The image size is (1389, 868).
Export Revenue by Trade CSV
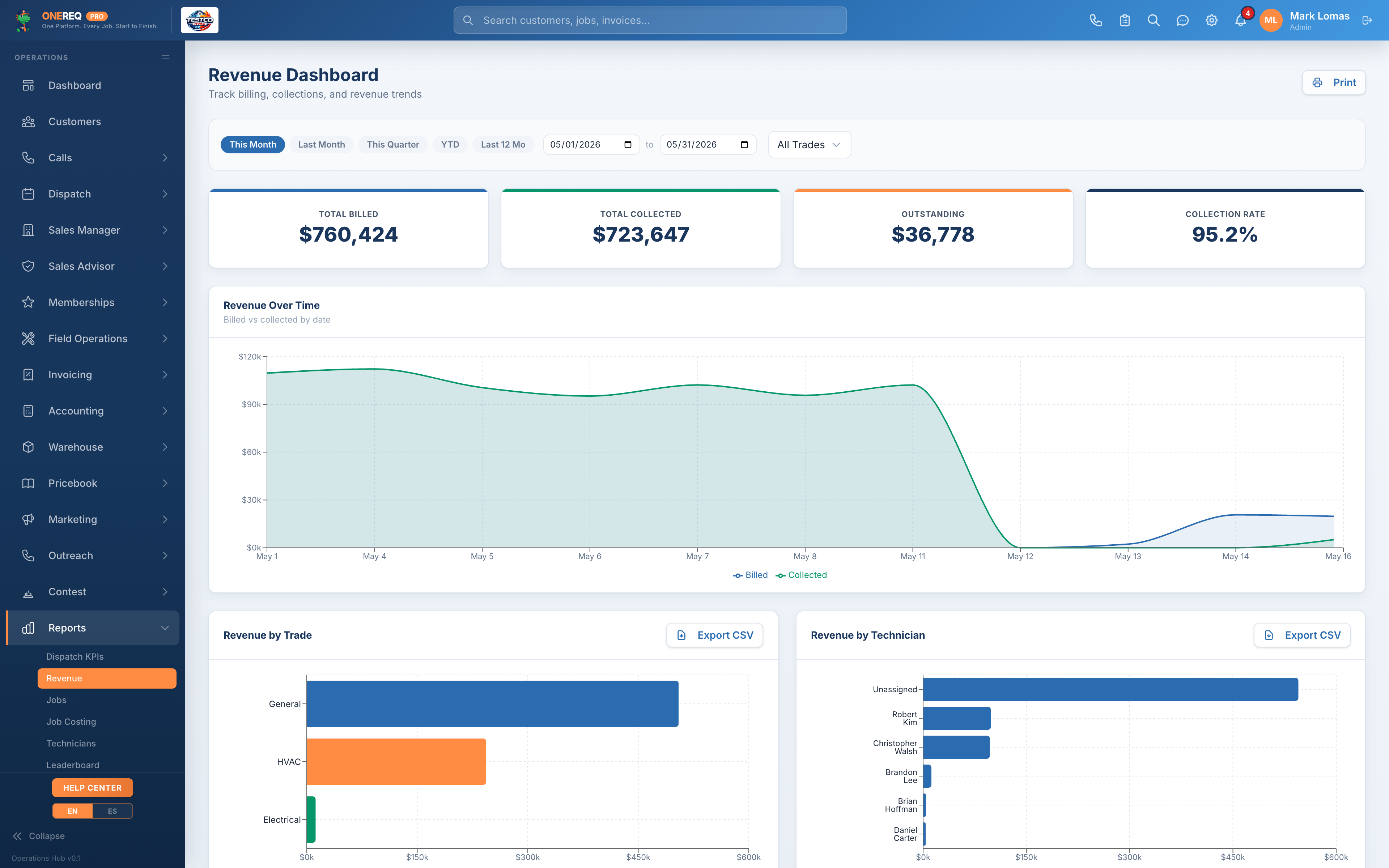(x=715, y=635)
